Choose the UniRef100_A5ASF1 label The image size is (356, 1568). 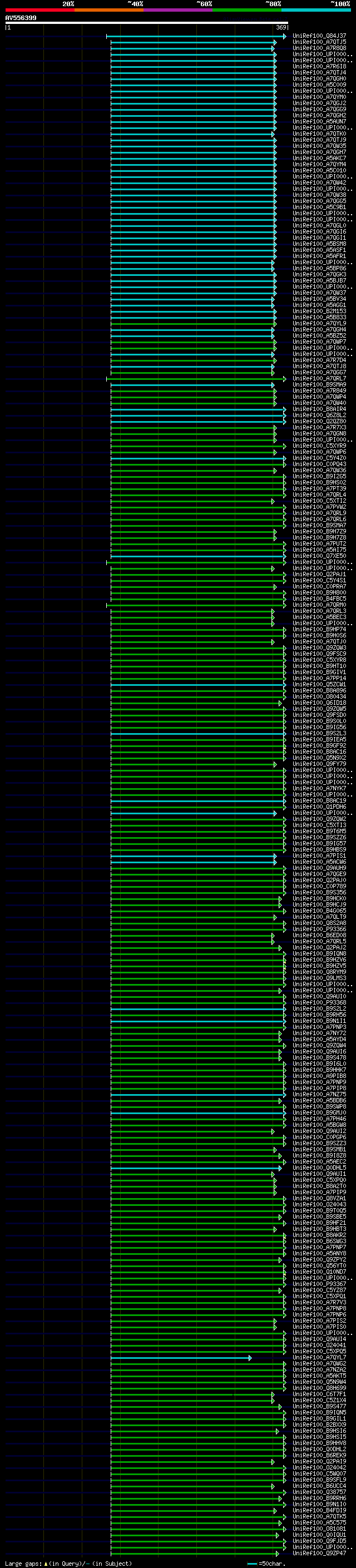319,250
